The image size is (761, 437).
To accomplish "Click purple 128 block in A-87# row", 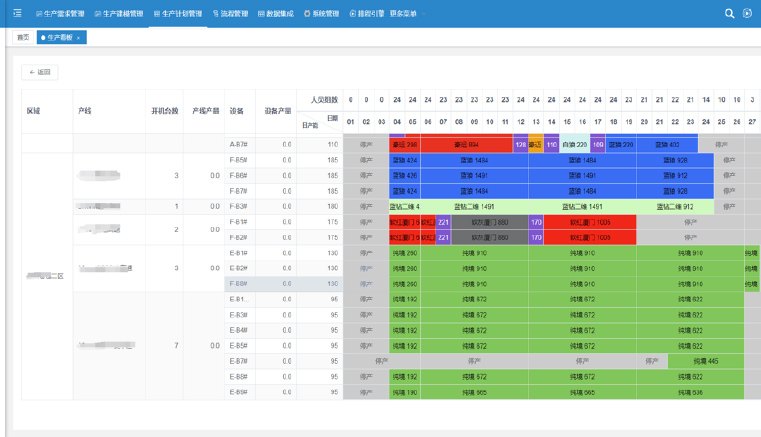I will (520, 144).
